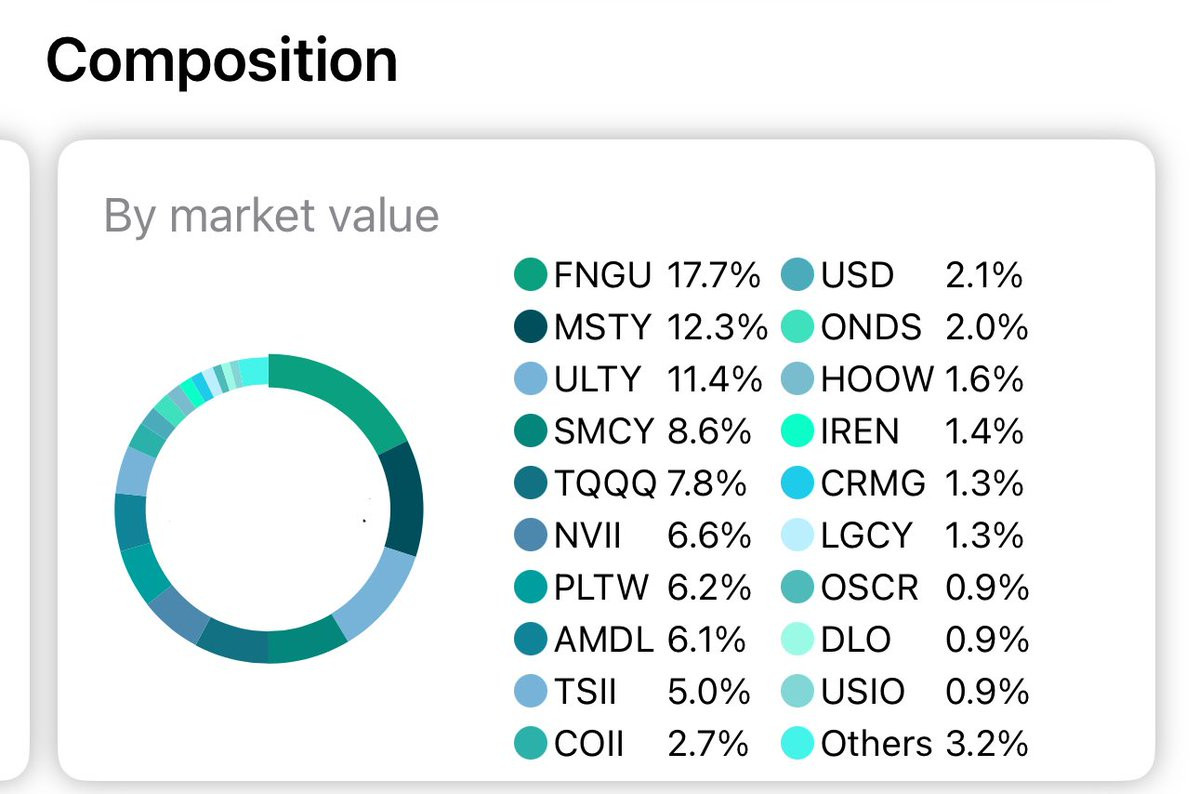Click the By market value label
Screen dimensions: 1199x794
271,216
